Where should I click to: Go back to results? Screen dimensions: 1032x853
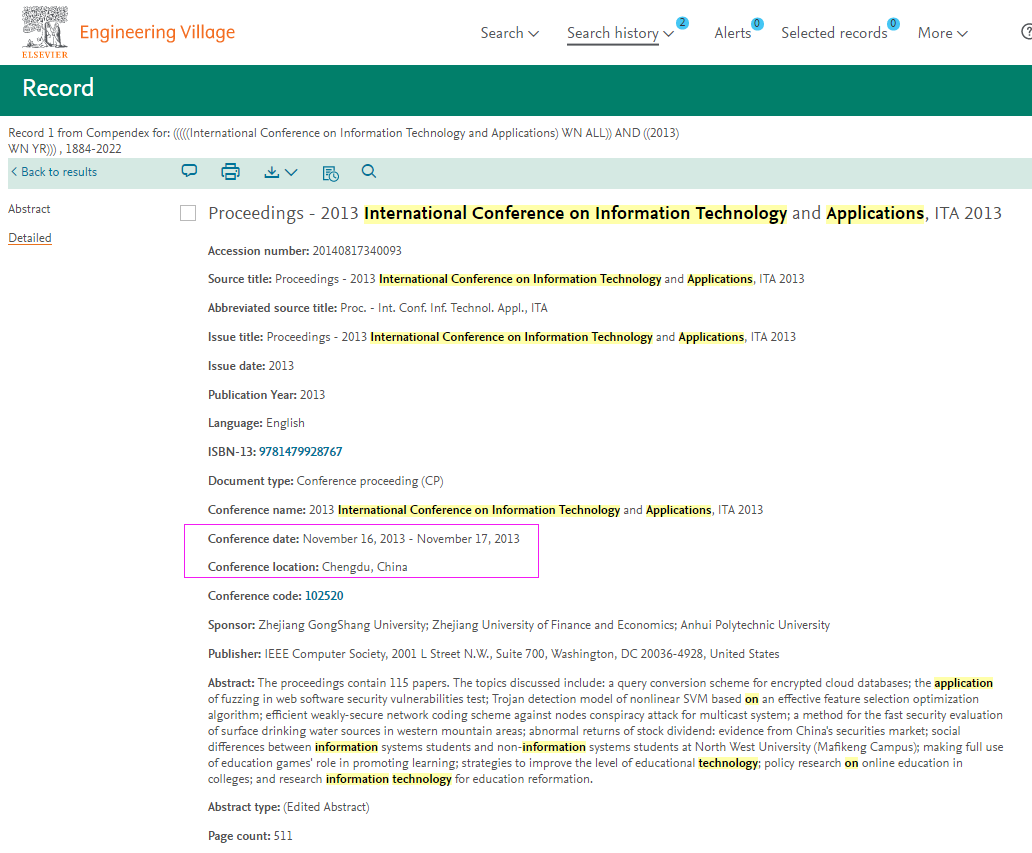coord(54,172)
